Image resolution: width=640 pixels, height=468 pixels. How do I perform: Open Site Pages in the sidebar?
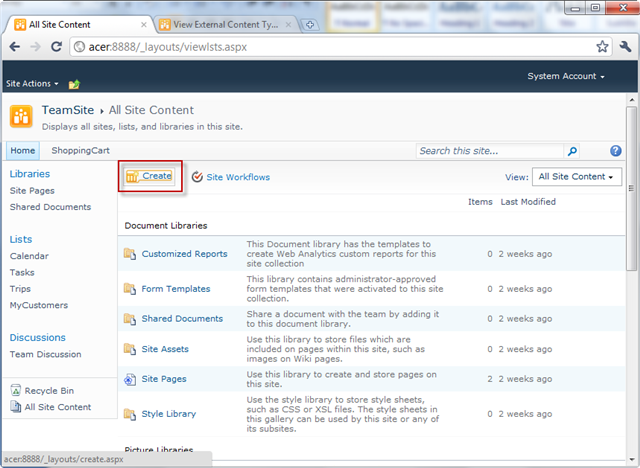[32, 191]
